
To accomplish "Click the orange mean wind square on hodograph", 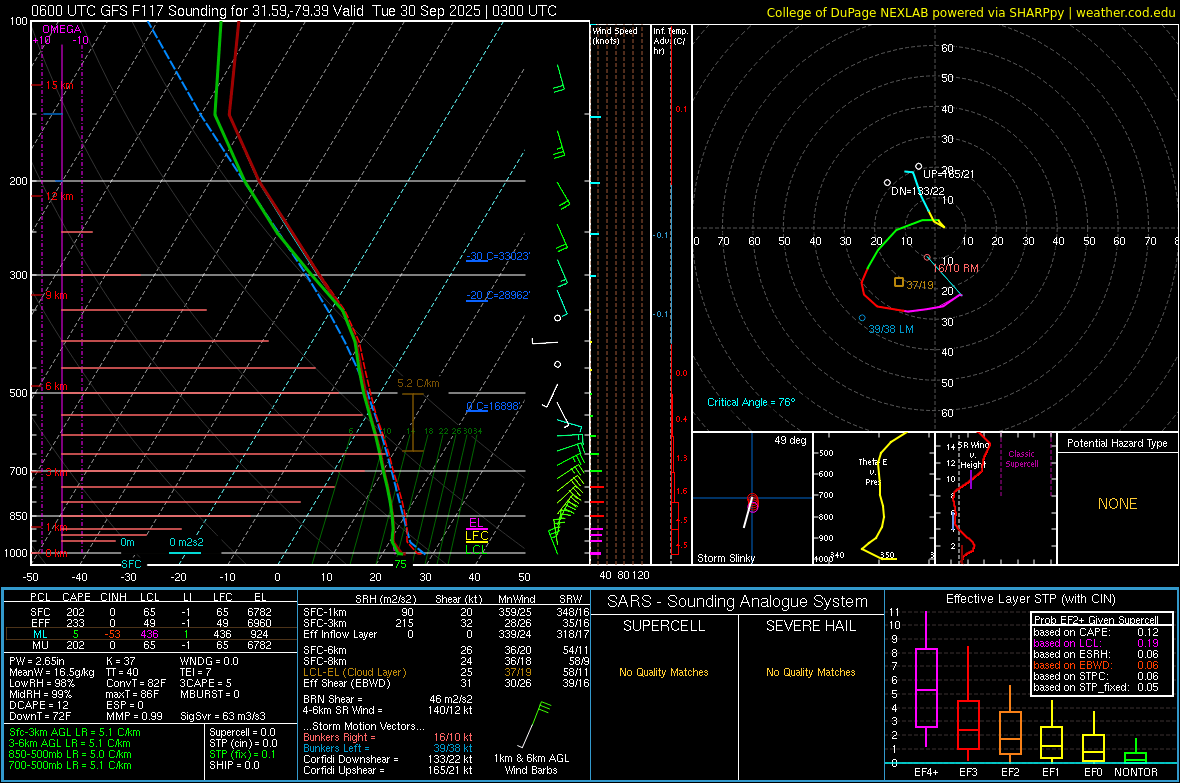I will point(899,282).
